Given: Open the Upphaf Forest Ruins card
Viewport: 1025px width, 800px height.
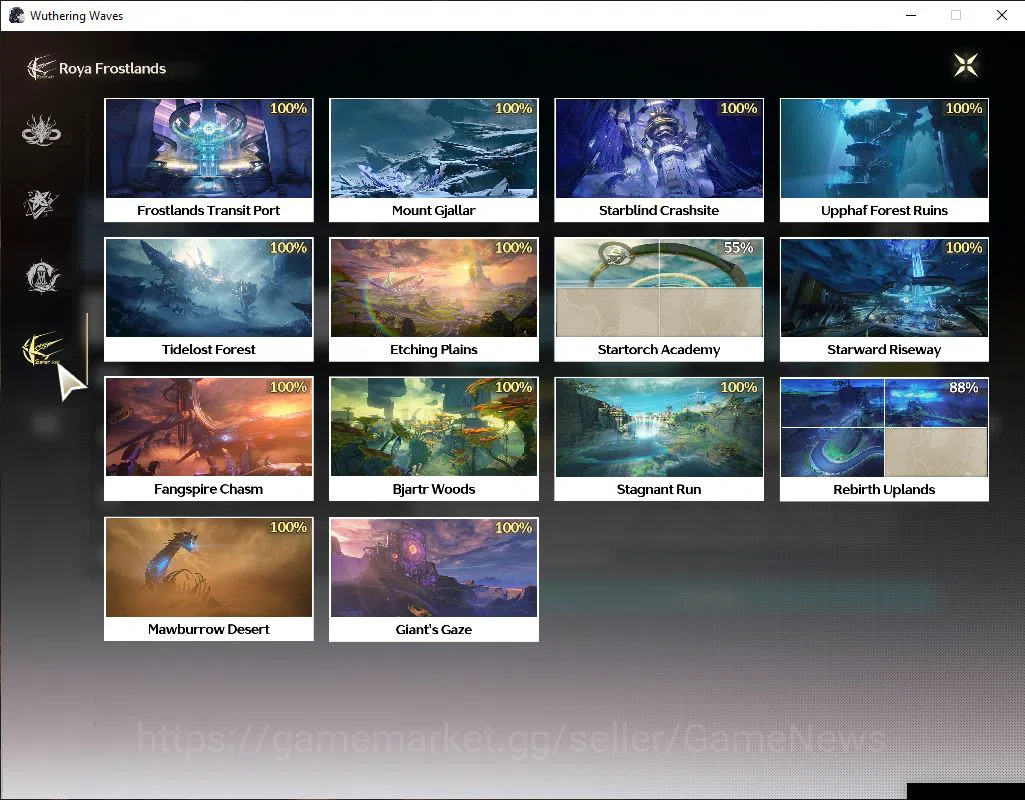Looking at the screenshot, I should (x=884, y=160).
